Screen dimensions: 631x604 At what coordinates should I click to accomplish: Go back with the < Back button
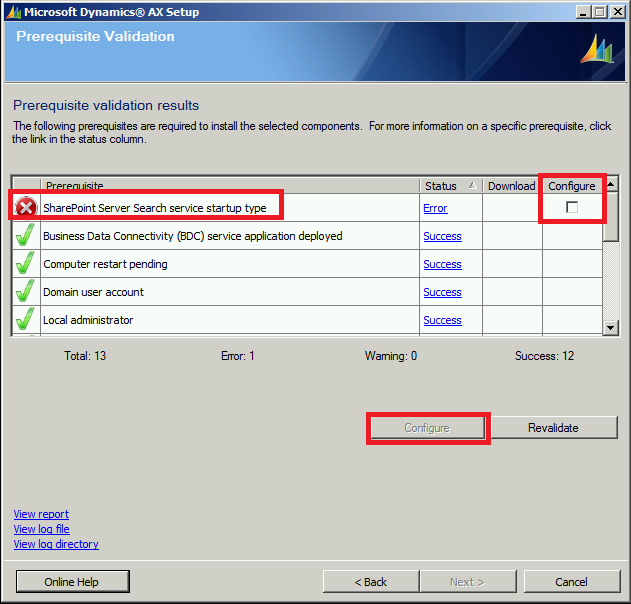[x=371, y=581]
